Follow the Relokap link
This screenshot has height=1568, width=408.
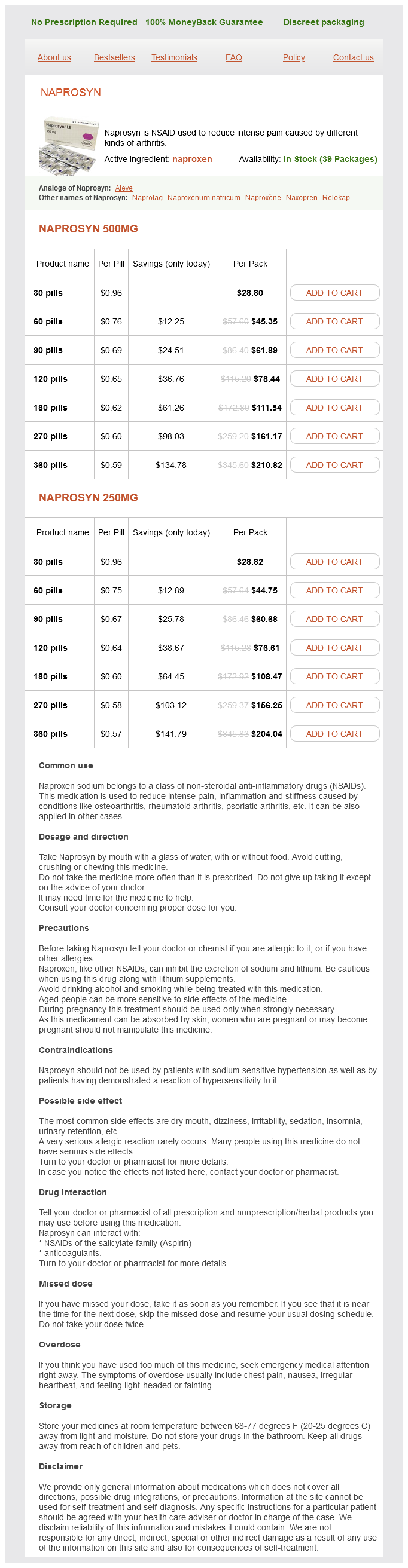point(336,198)
